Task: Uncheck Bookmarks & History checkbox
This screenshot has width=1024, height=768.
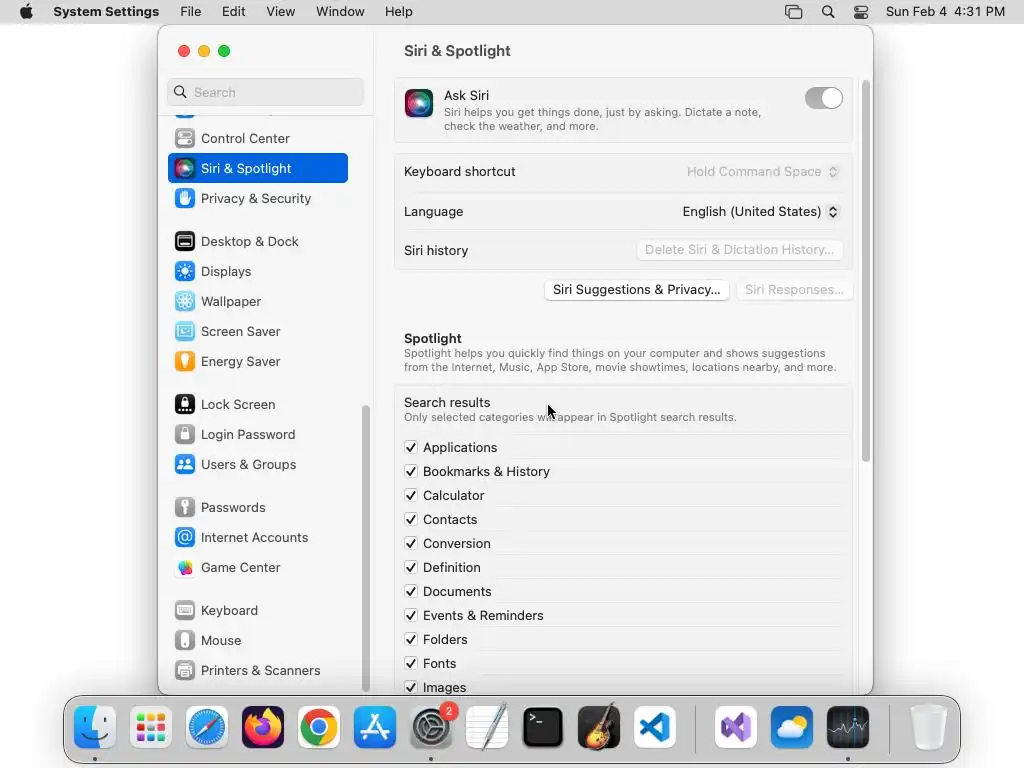Action: click(411, 472)
